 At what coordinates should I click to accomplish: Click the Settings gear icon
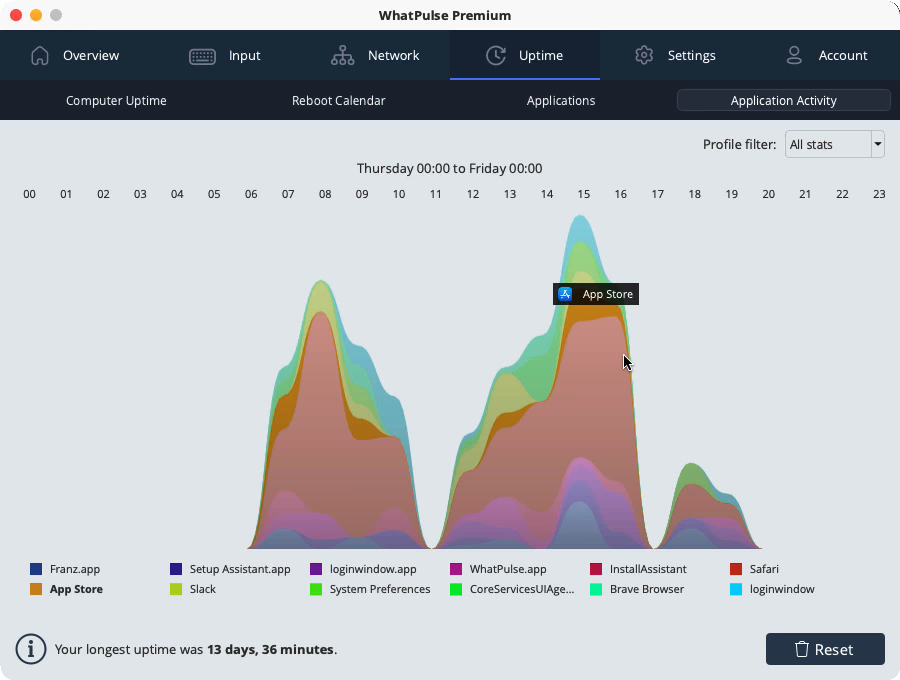point(644,56)
